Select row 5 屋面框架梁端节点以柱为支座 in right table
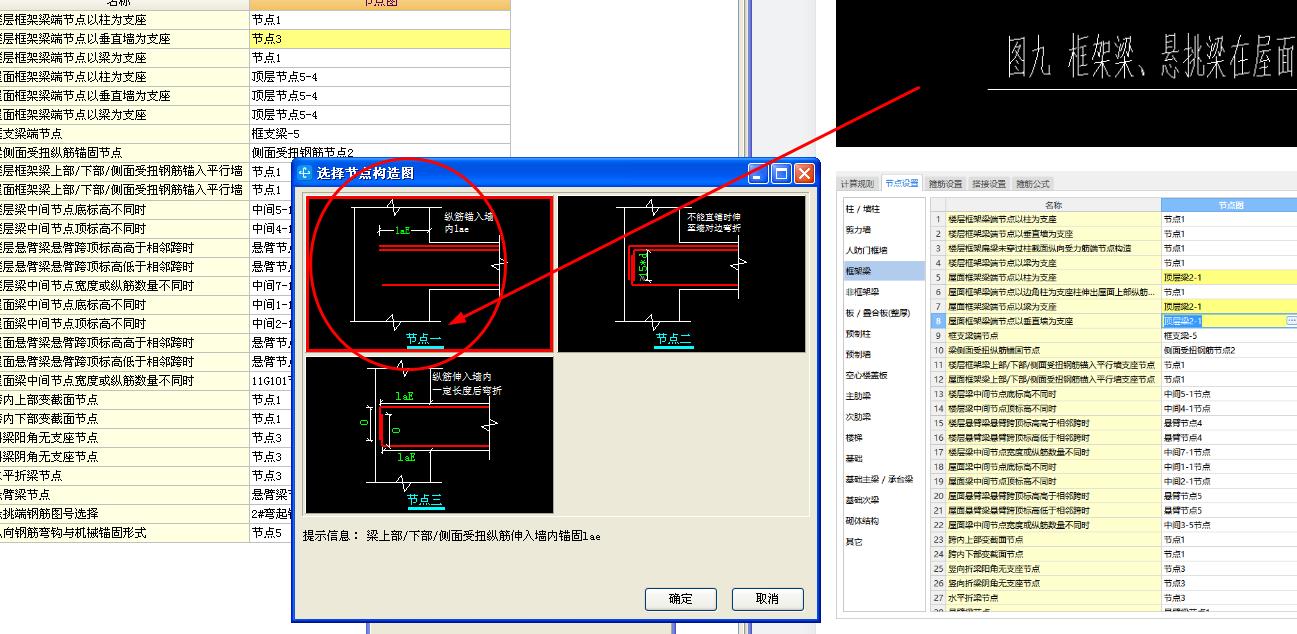Screen dimensions: 1297x634 point(1053,277)
